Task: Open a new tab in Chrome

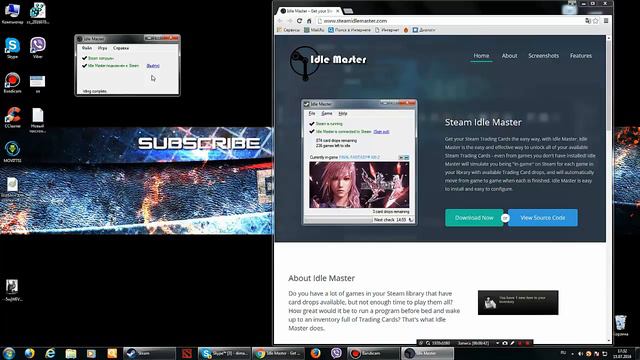Action: tap(348, 11)
